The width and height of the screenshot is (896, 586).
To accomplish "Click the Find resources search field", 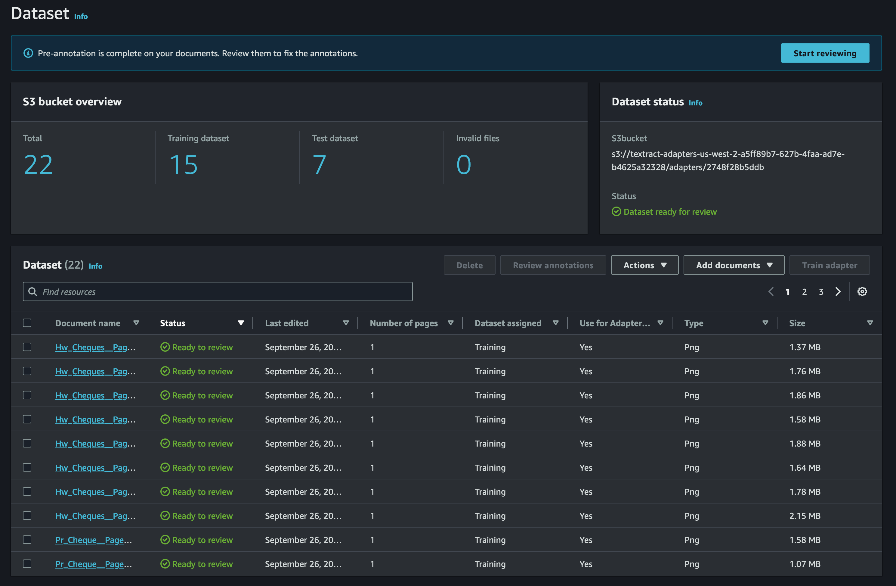I will [218, 292].
